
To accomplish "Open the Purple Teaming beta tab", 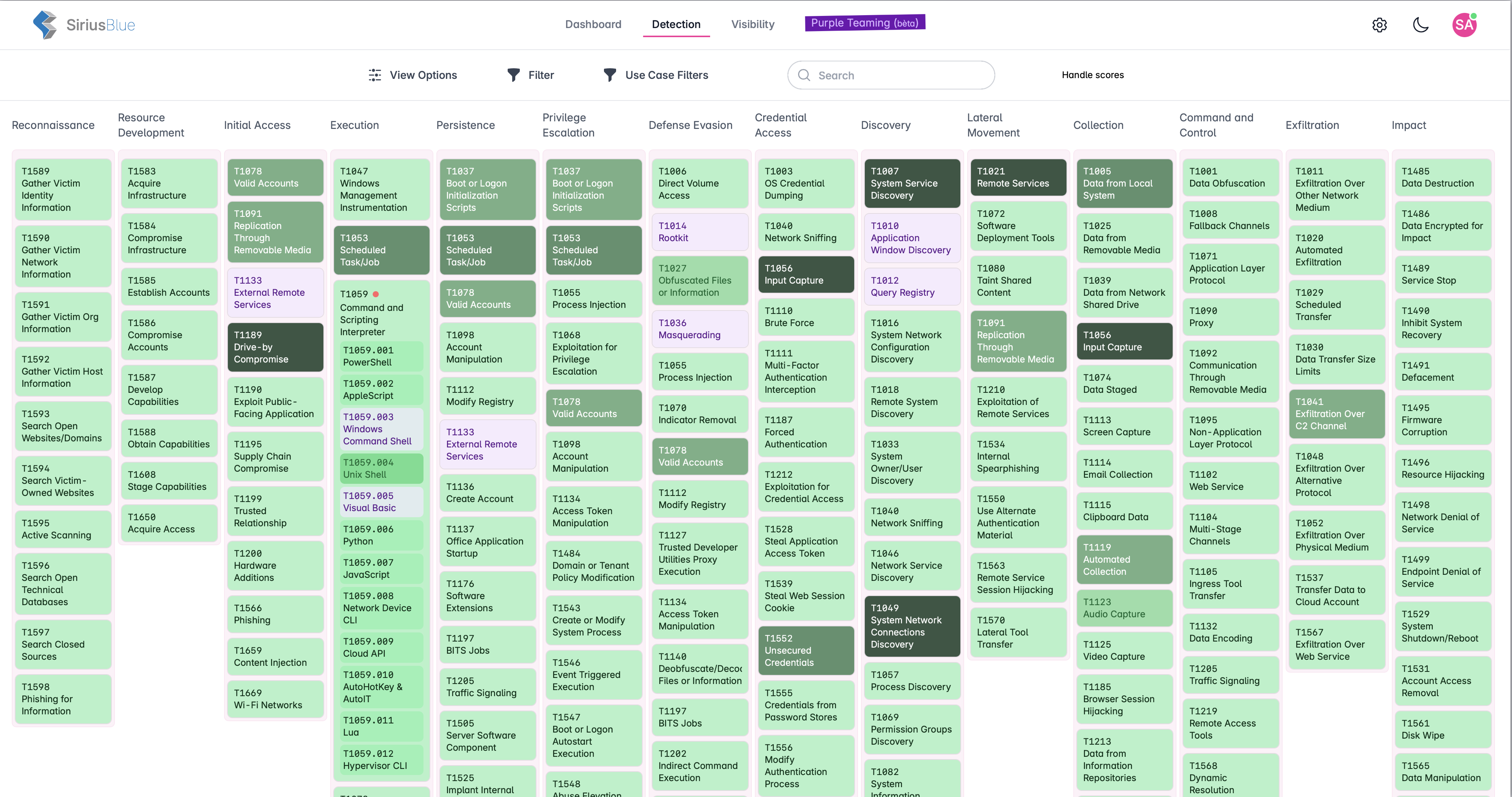I will [x=864, y=23].
